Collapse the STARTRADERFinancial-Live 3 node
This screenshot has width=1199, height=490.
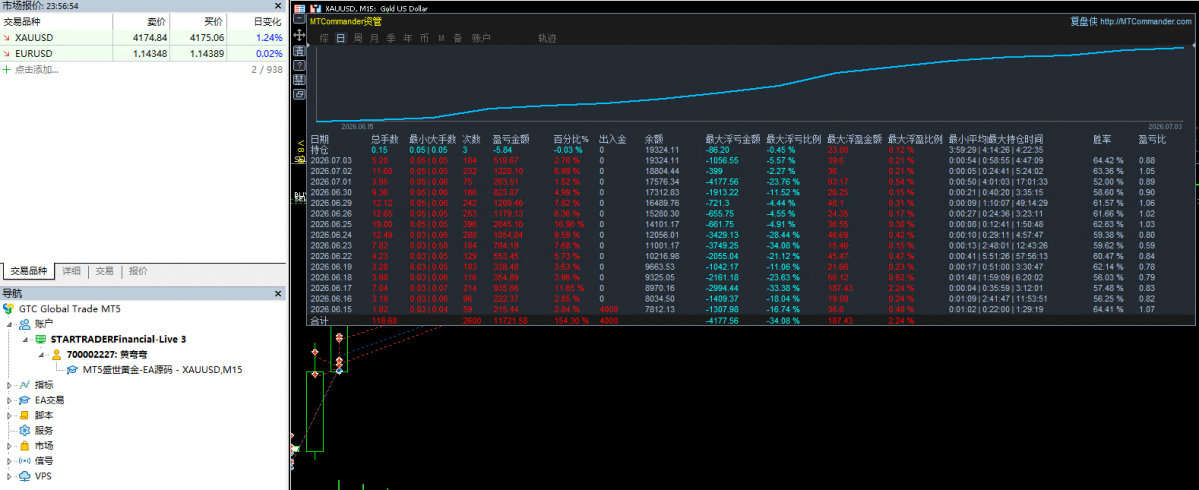point(25,339)
